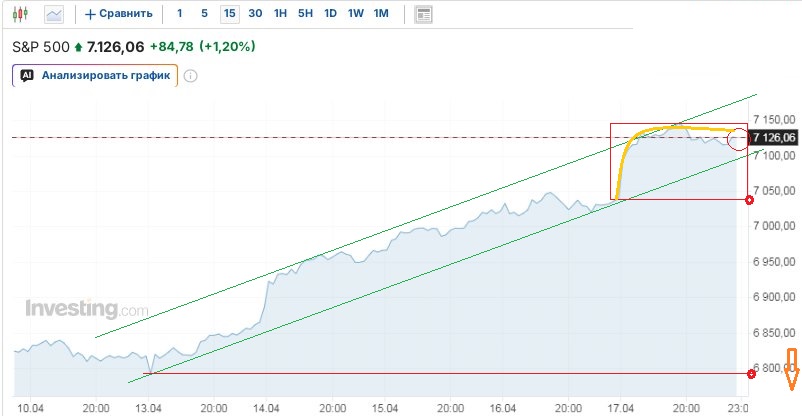Viewport: 802px width, 416px height.
Task: Click the orange down arrow icon
Action: 792,369
